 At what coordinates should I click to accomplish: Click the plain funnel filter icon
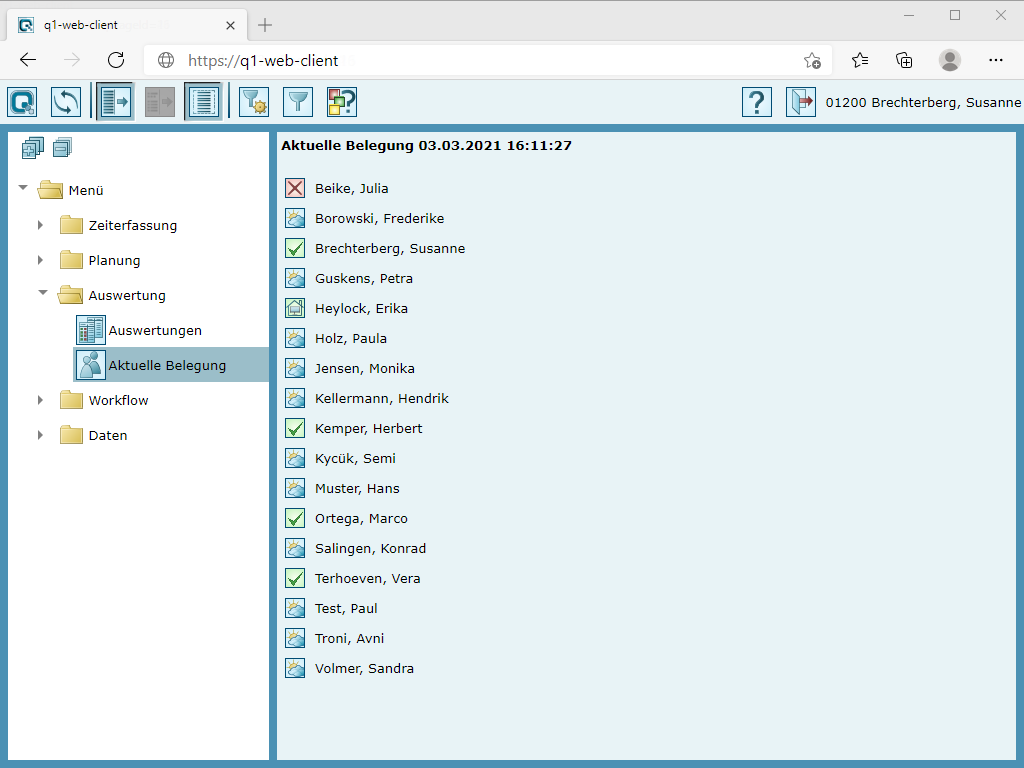298,102
